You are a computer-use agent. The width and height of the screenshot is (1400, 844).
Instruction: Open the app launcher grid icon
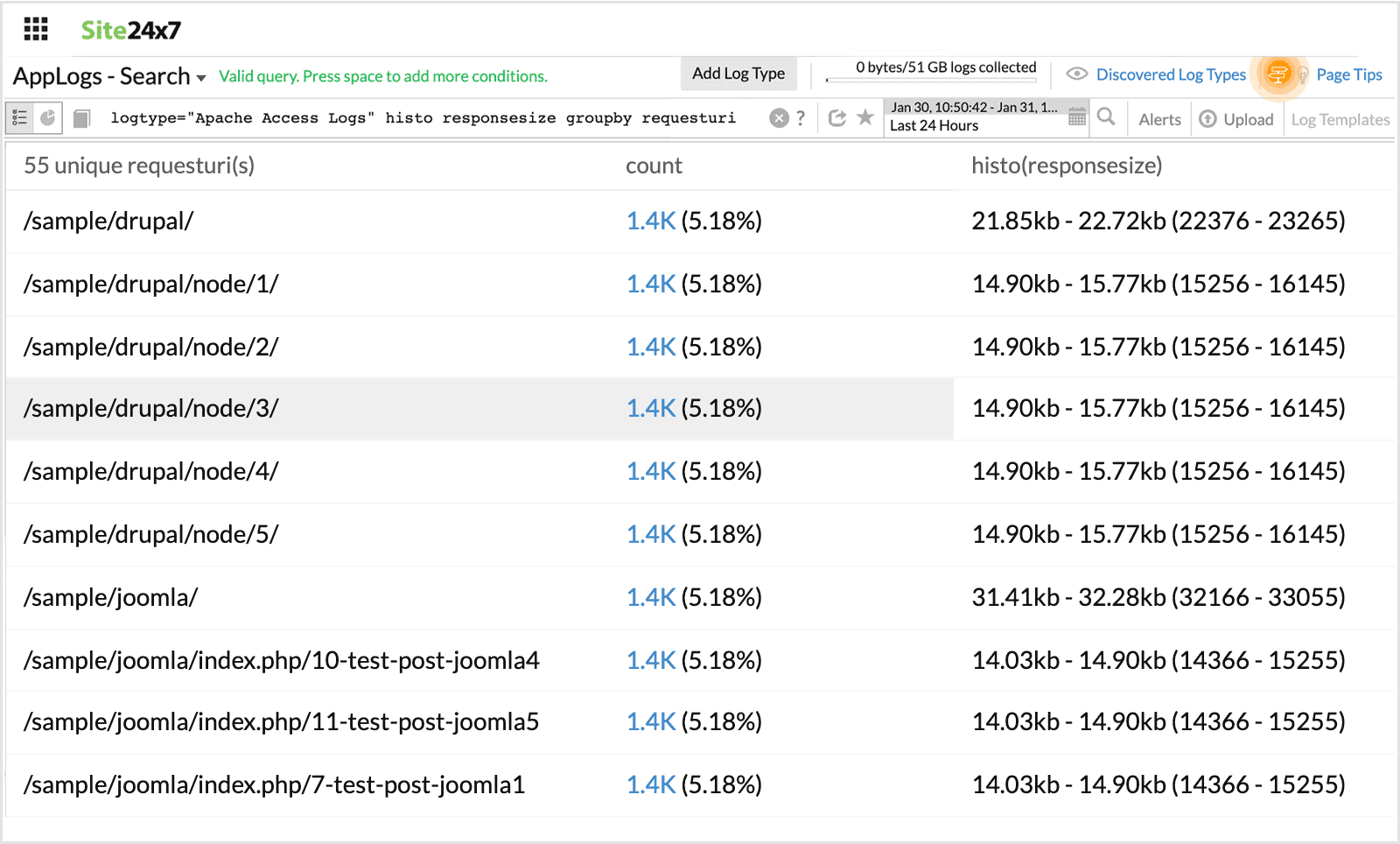pyautogui.click(x=36, y=30)
